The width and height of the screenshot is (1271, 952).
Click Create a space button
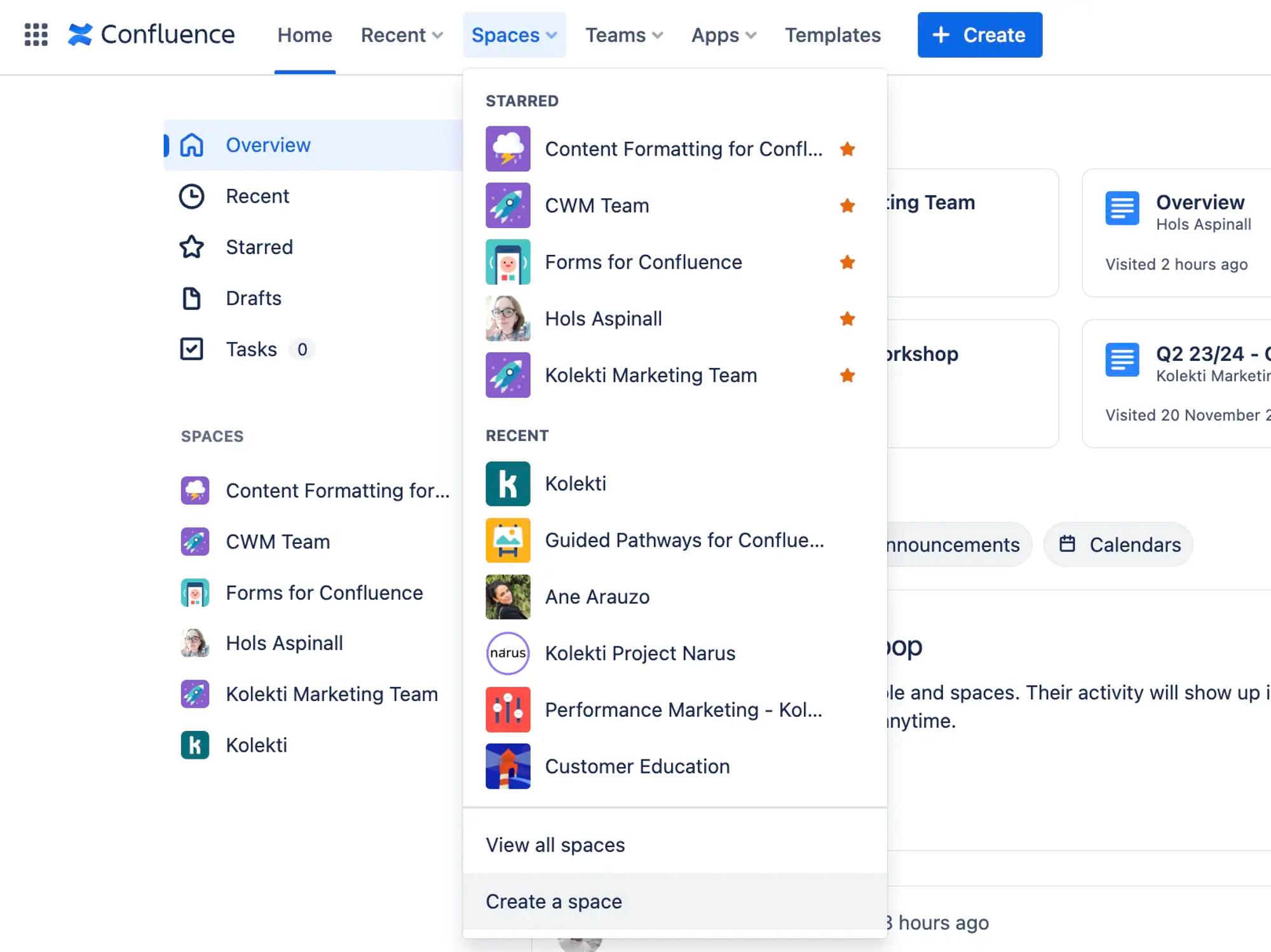[554, 901]
